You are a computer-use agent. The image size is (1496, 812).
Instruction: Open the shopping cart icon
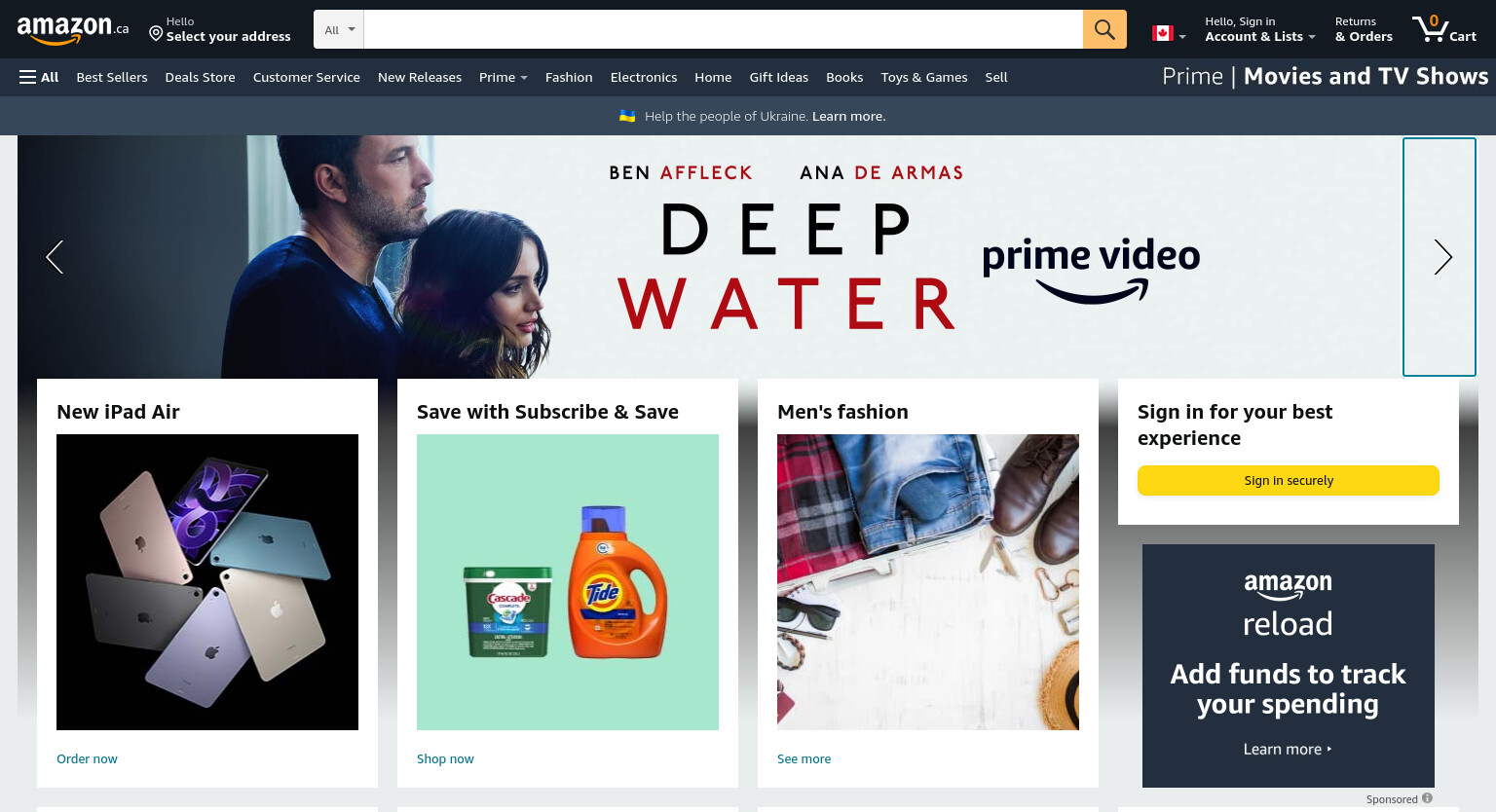(x=1444, y=29)
